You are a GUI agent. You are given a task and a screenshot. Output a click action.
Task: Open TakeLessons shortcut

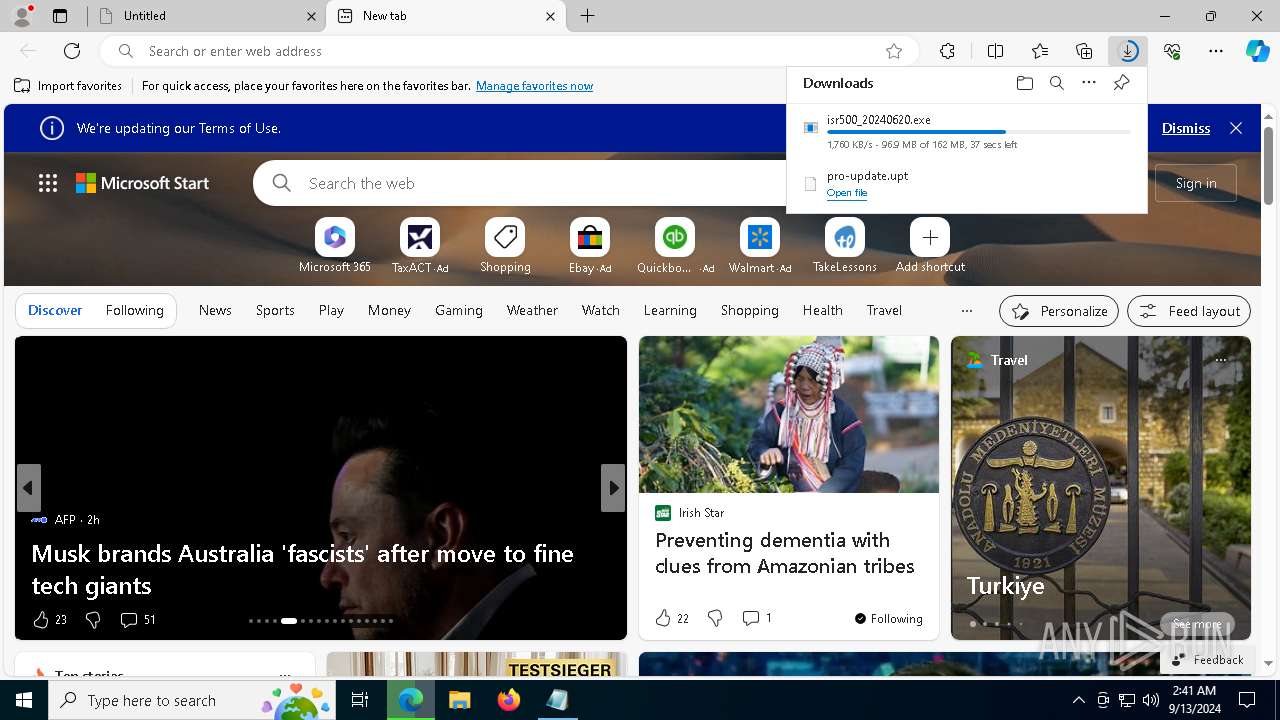pos(845,246)
